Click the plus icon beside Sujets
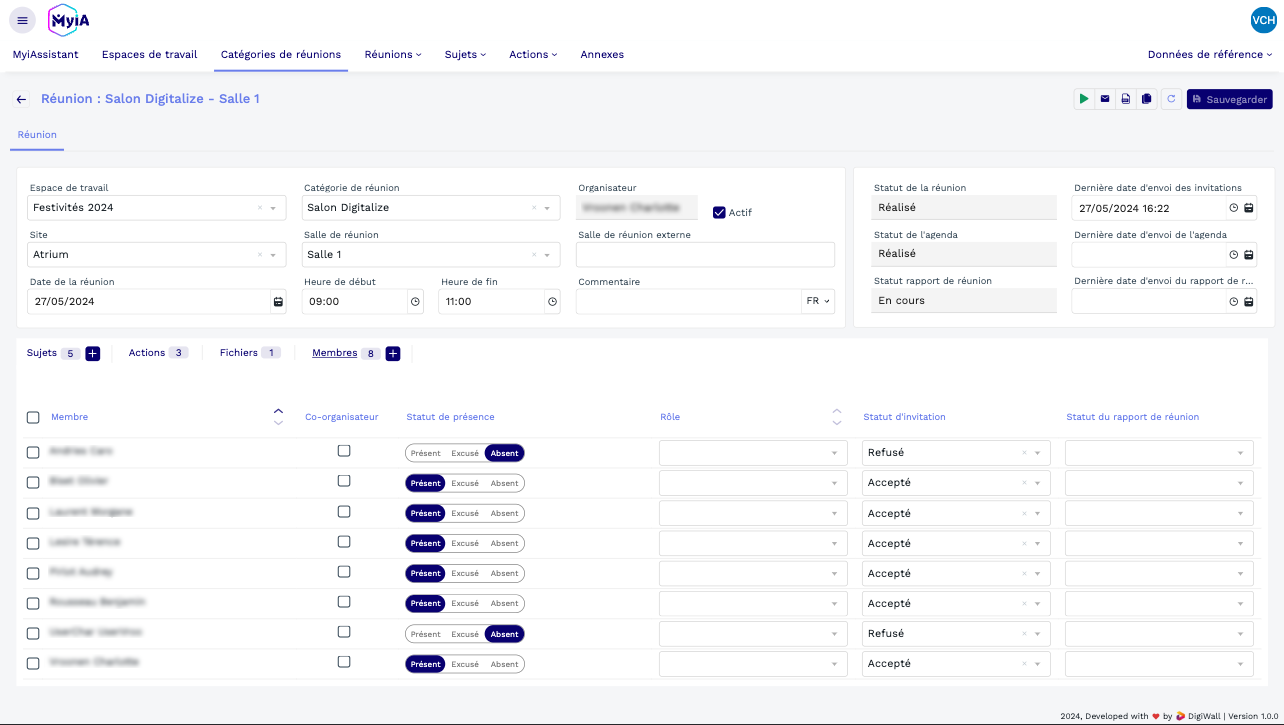This screenshot has height=725, width=1284. (x=93, y=353)
